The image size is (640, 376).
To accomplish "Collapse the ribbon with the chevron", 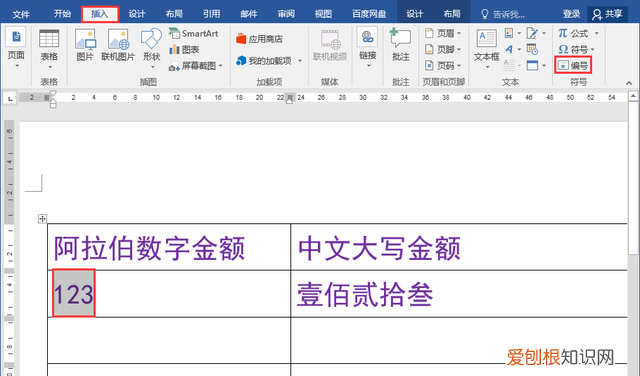I will 629,83.
